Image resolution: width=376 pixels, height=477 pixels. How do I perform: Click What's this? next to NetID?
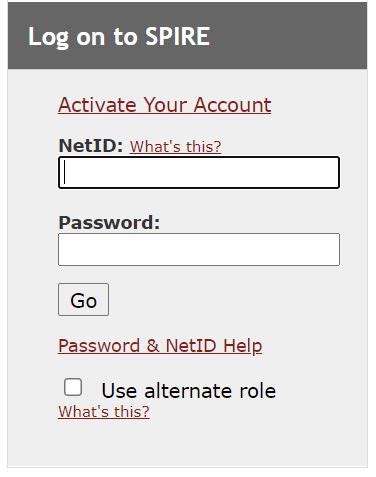175,147
